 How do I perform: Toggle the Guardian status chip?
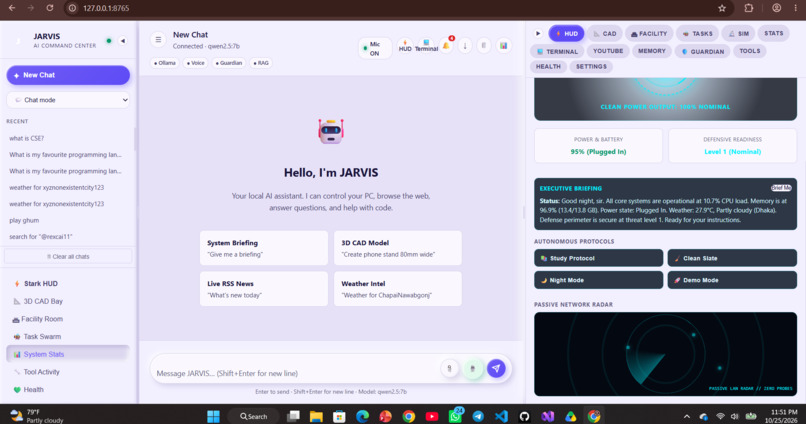point(229,63)
